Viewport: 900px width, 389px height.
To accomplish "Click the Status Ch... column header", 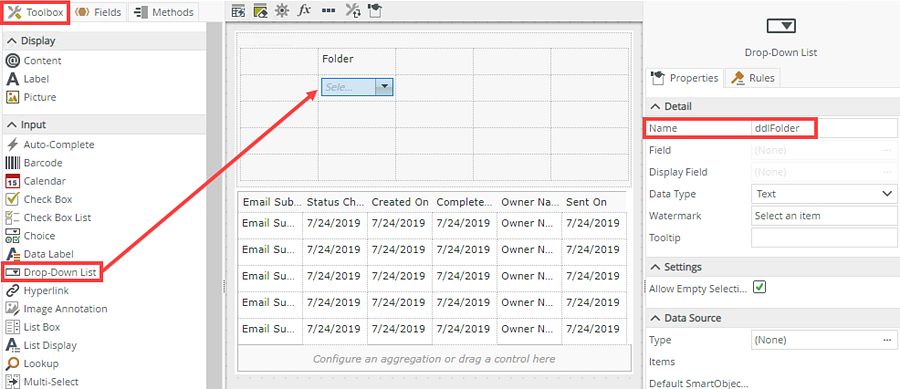I will coord(335,203).
